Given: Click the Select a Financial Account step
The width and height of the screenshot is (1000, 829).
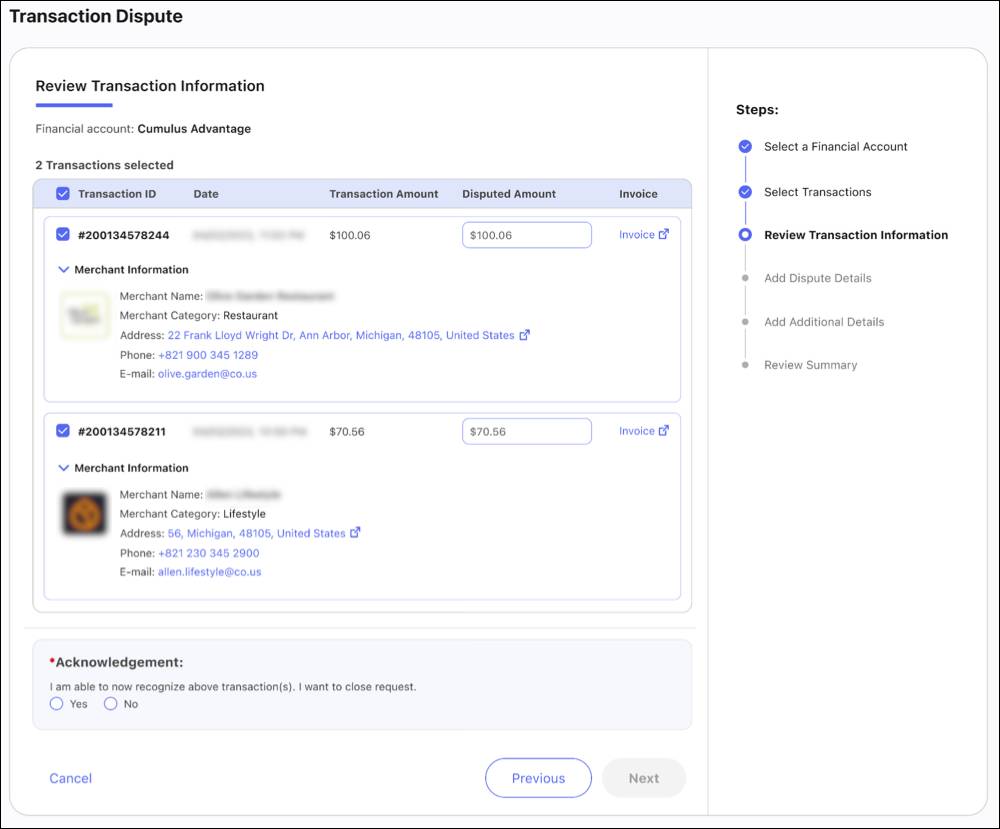Looking at the screenshot, I should click(x=835, y=147).
